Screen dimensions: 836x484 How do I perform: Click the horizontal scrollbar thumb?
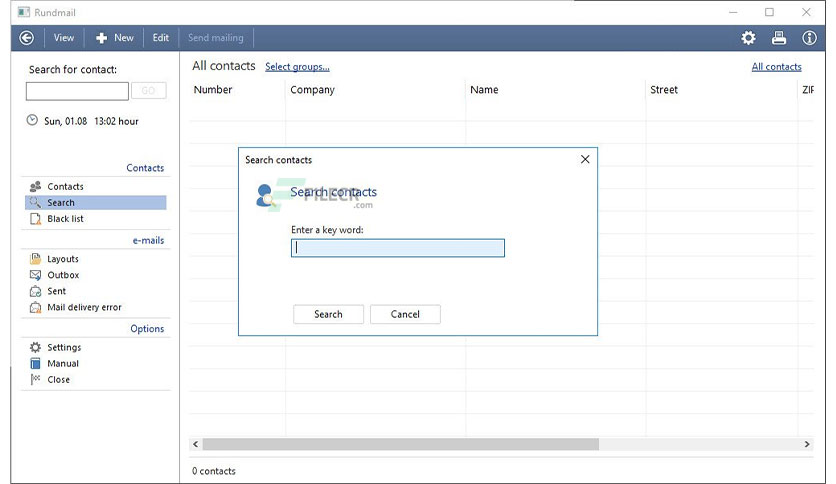pyautogui.click(x=400, y=444)
